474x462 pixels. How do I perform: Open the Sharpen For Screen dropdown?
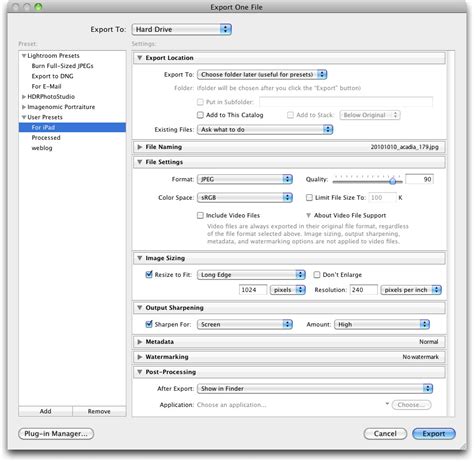[x=245, y=324]
